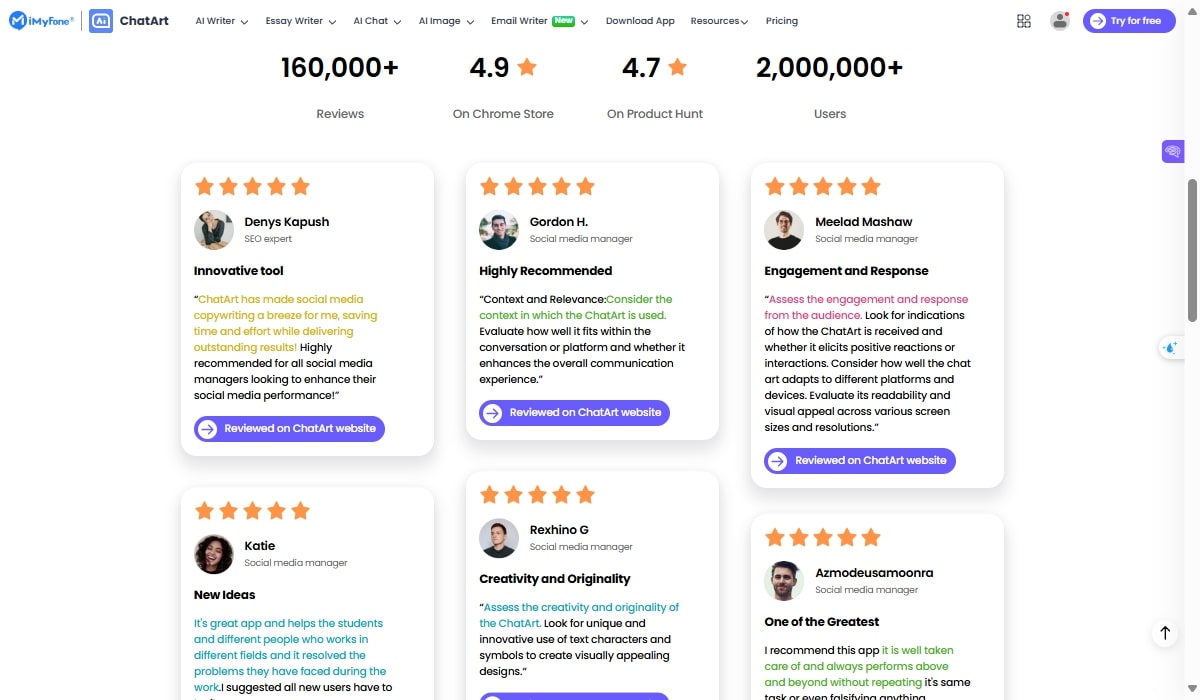Click the ChatArt logo icon
This screenshot has width=1200, height=700.
[101, 21]
